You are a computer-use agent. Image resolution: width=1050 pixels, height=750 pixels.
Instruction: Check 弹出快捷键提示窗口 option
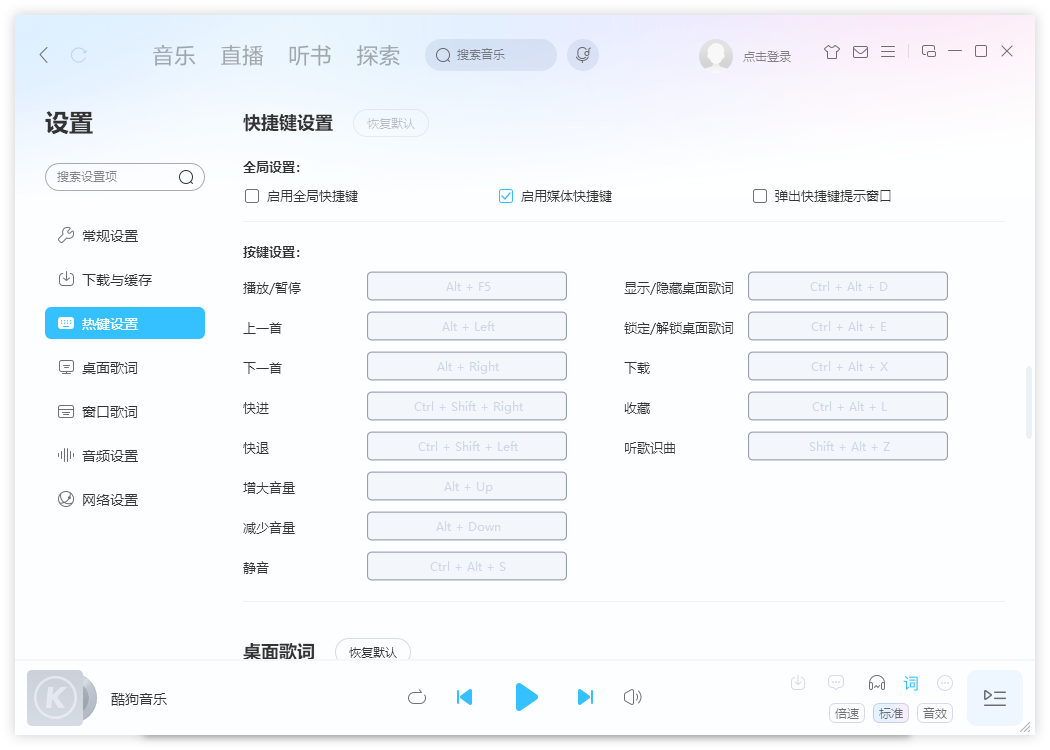coord(759,196)
